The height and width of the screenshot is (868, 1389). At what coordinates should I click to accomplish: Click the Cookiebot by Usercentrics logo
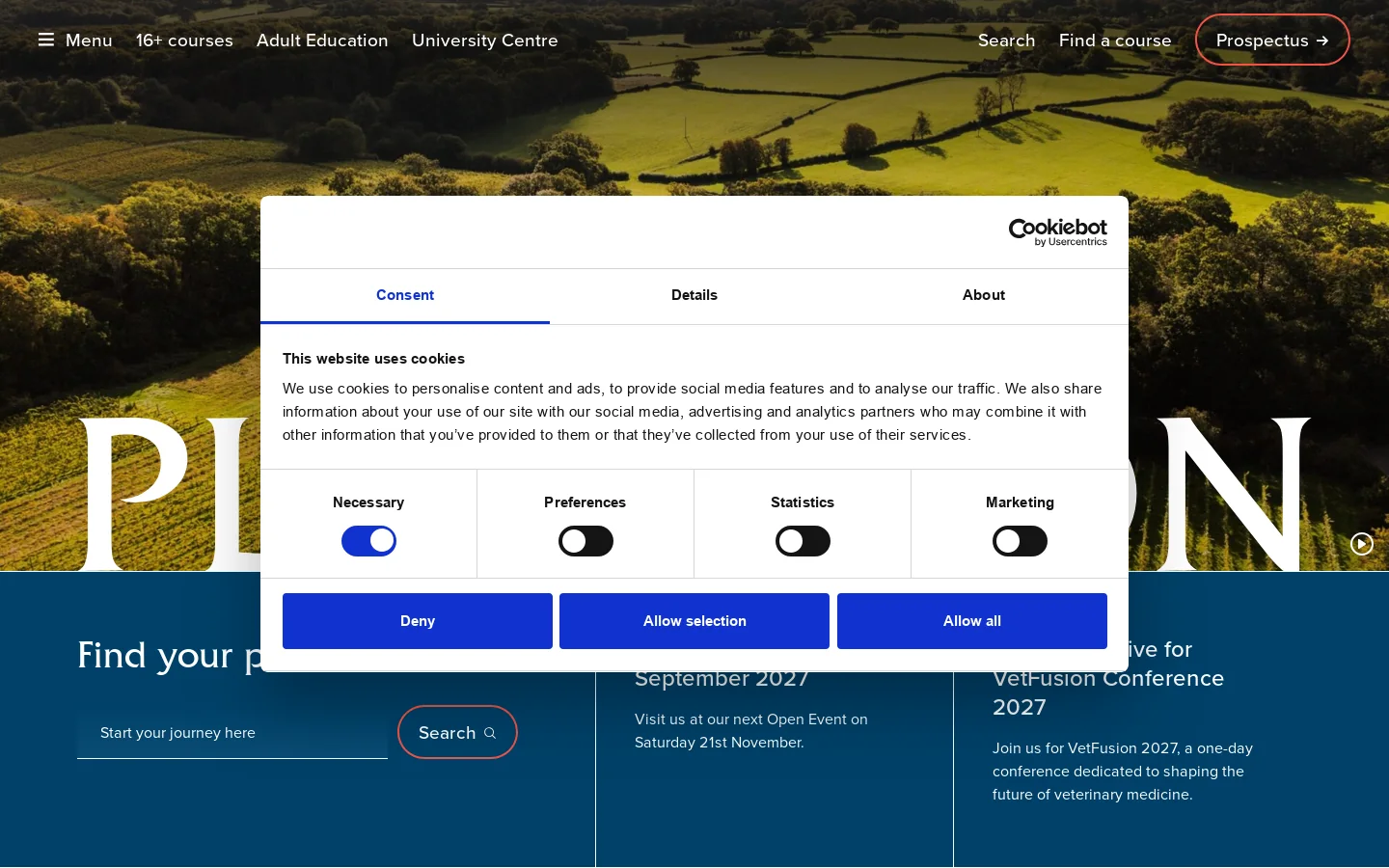coord(1057,232)
